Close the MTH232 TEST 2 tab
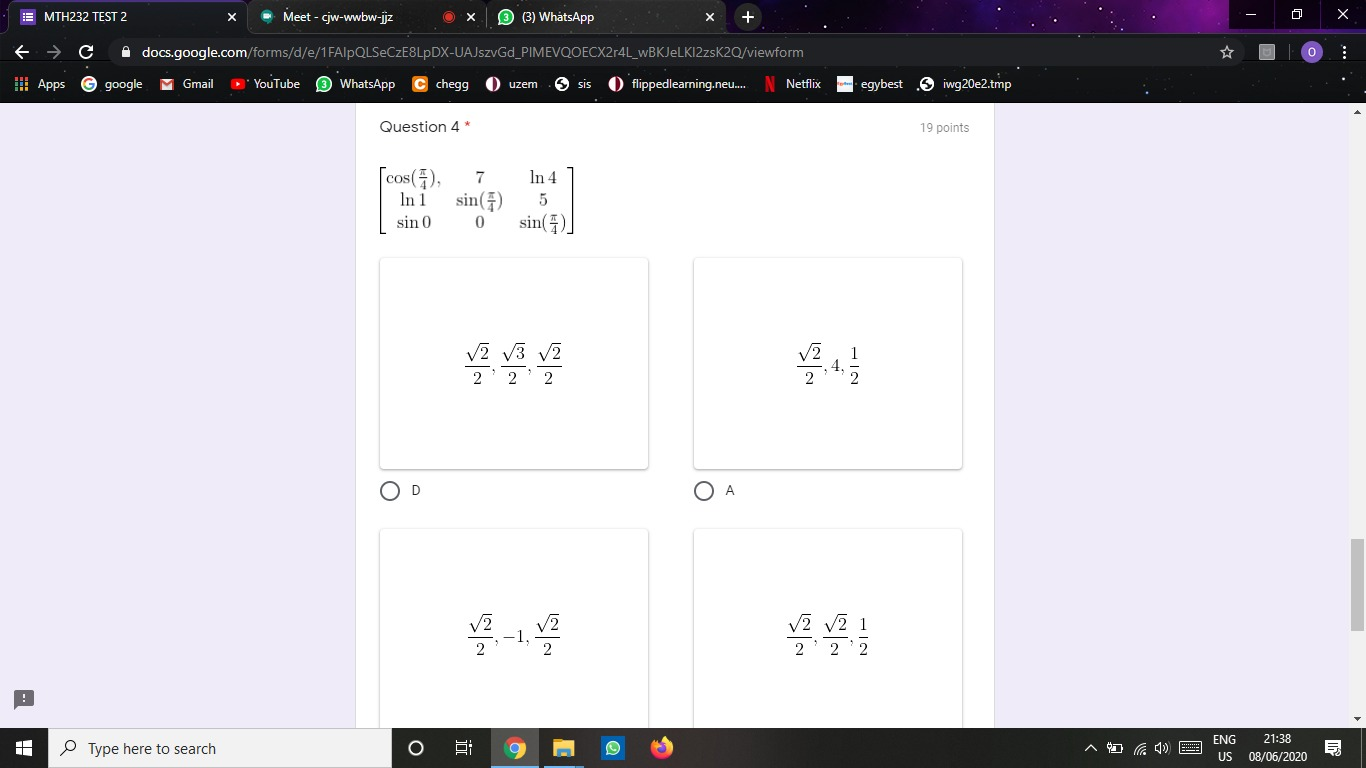 232,17
